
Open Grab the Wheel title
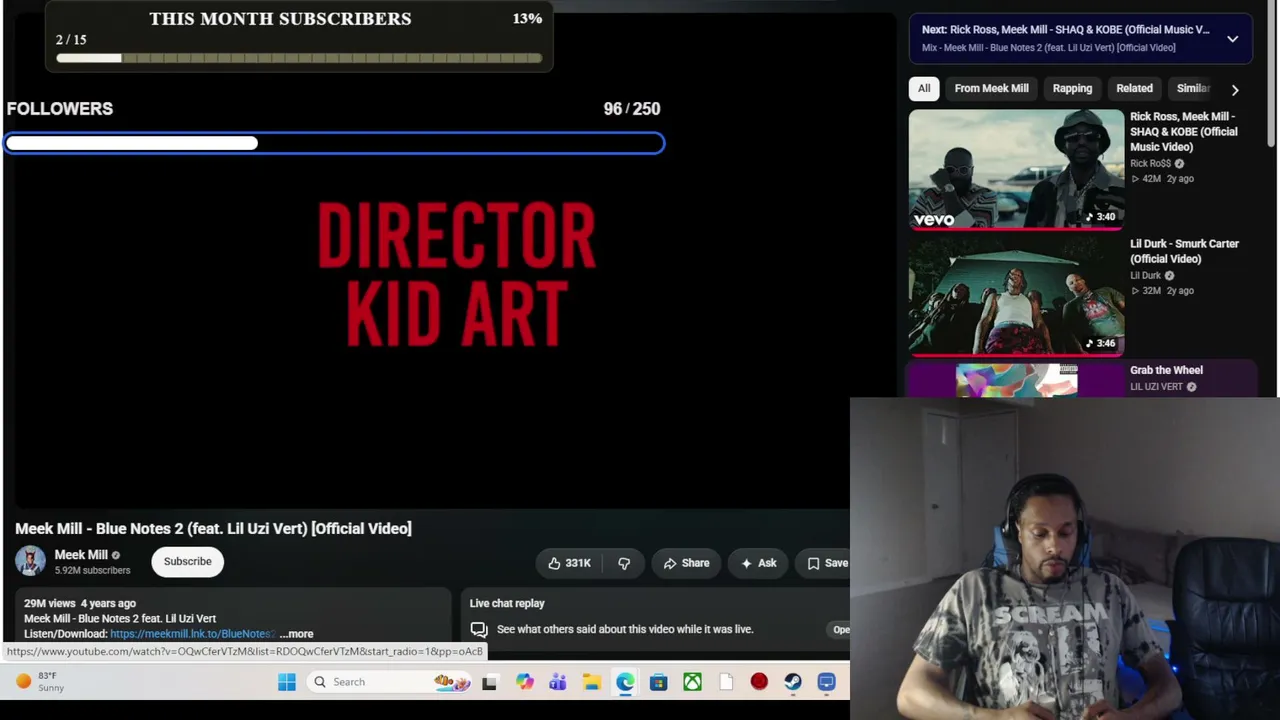pos(1166,371)
